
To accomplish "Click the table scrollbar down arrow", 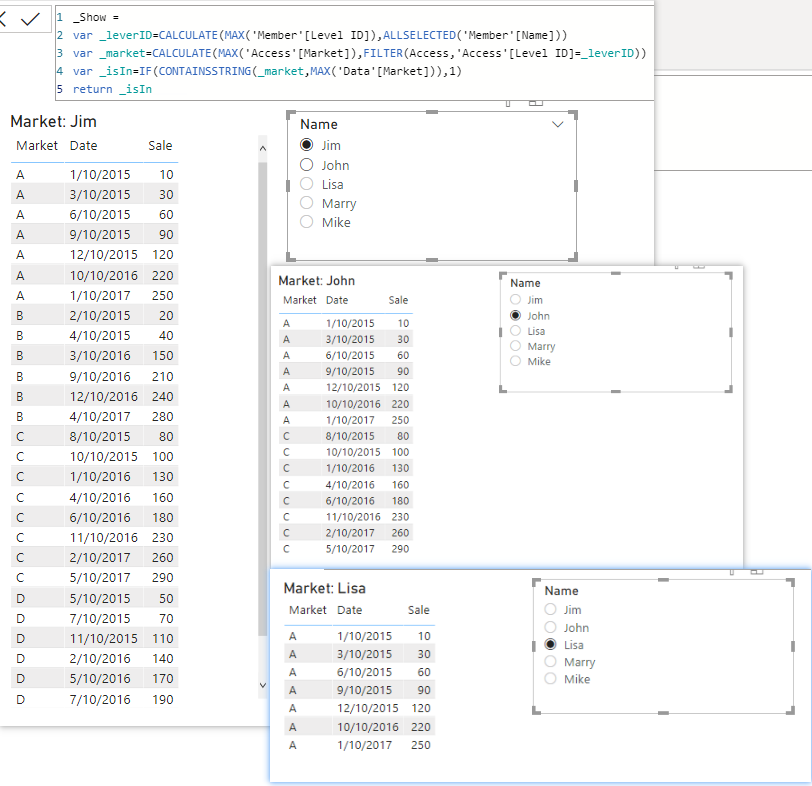I will click(x=263, y=685).
